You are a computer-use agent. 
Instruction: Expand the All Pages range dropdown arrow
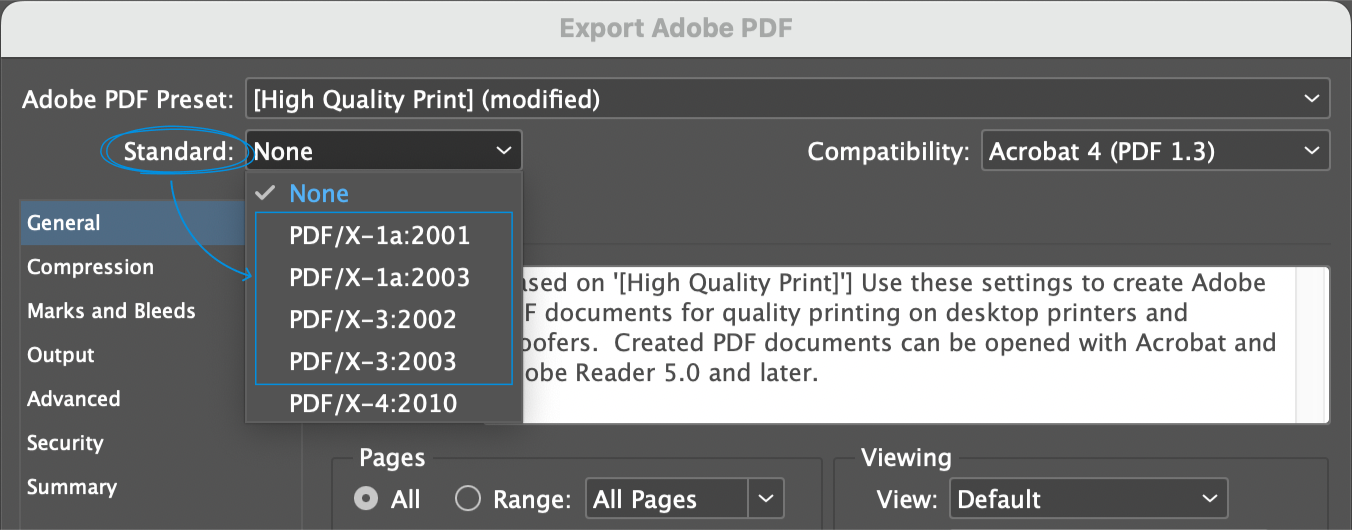(765, 499)
